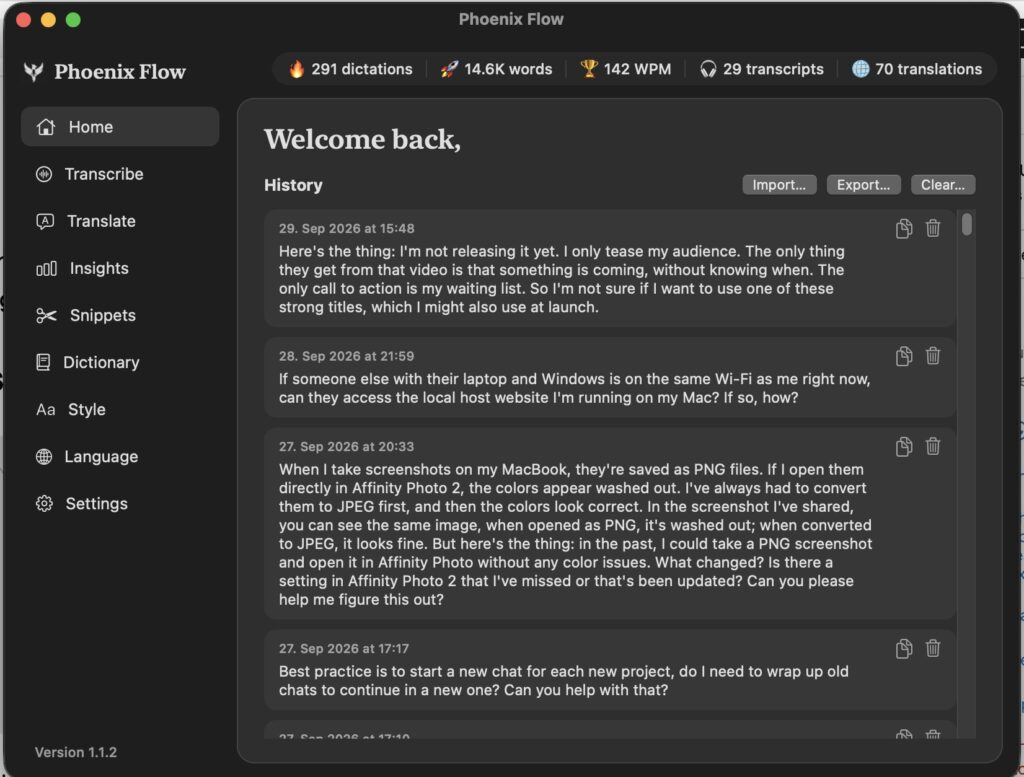
Task: Click the History heading
Action: [293, 185]
